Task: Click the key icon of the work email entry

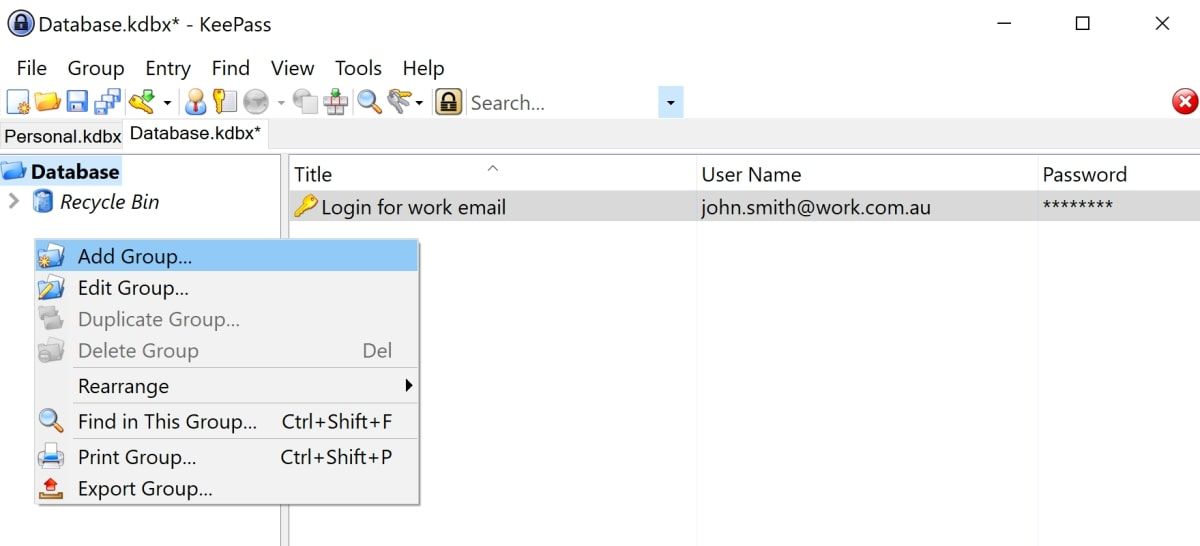Action: (305, 207)
